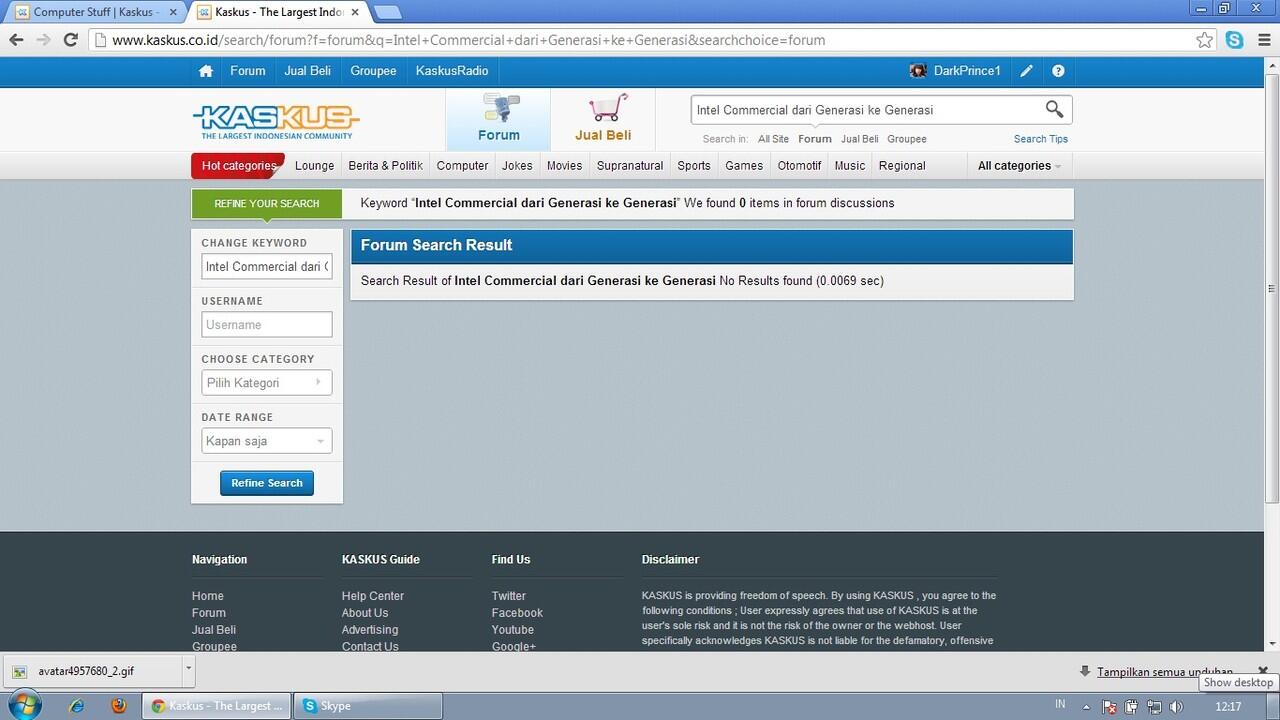Screen dimensions: 1280x720
Task: Open the help question mark icon
Action: click(x=1058, y=71)
